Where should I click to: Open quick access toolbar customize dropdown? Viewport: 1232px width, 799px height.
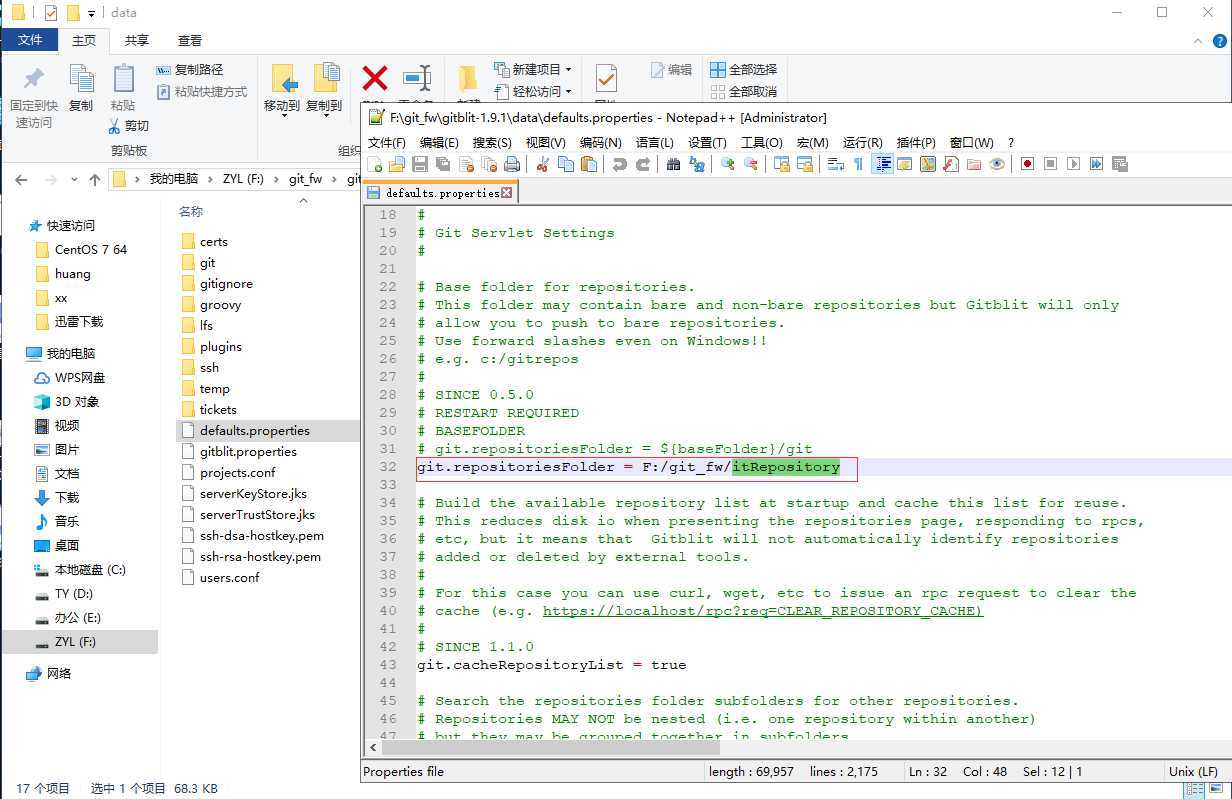(x=92, y=13)
